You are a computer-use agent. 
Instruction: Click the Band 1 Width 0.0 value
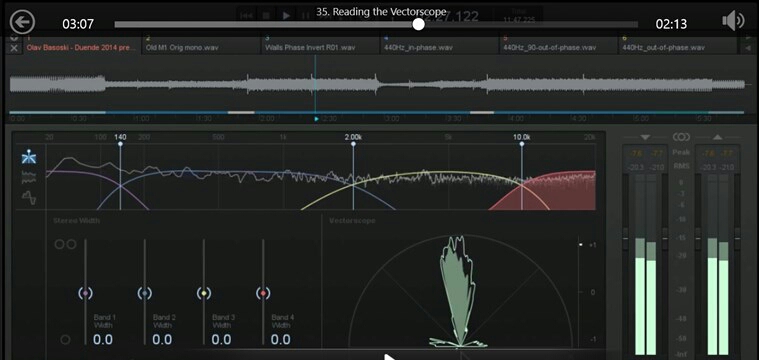pyautogui.click(x=103, y=339)
